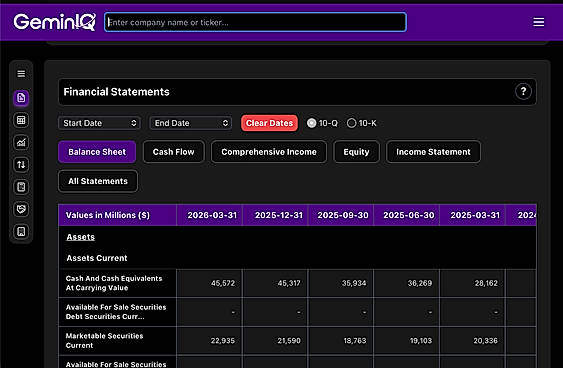
Task: Focus the company name or ticker search field
Action: click(255, 22)
